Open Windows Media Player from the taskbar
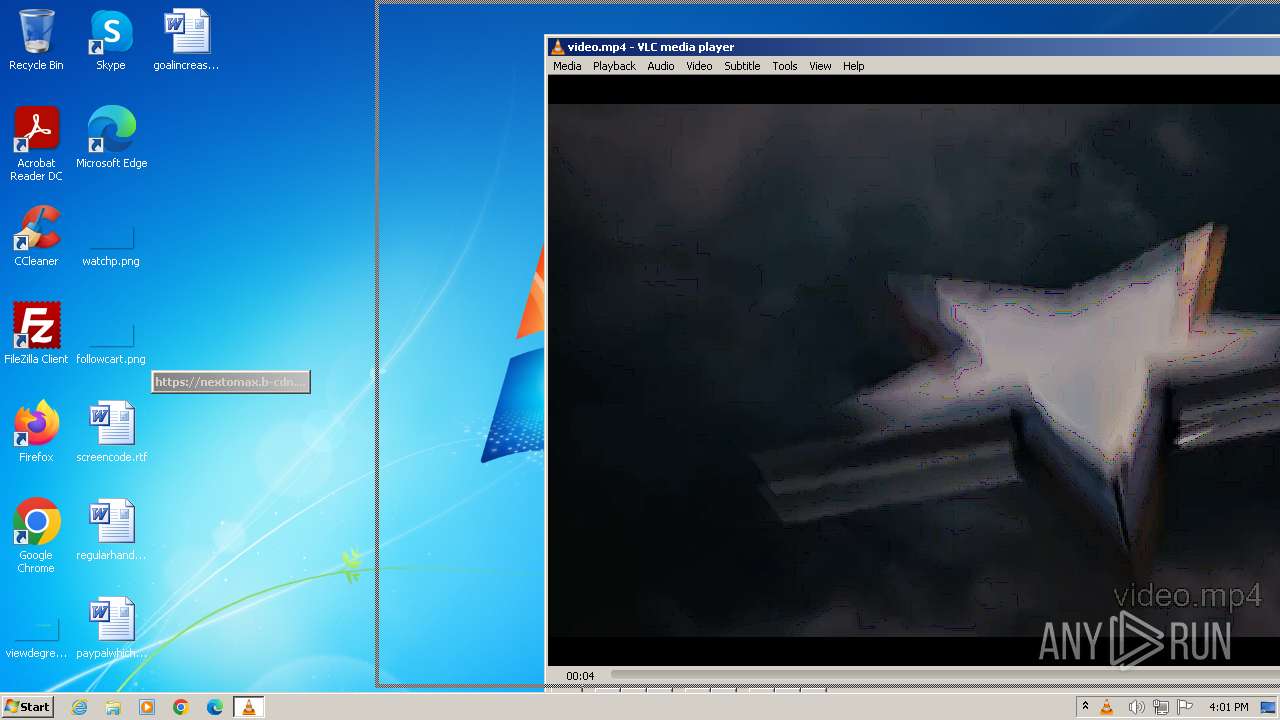Viewport: 1280px width, 720px height. pyautogui.click(x=147, y=707)
